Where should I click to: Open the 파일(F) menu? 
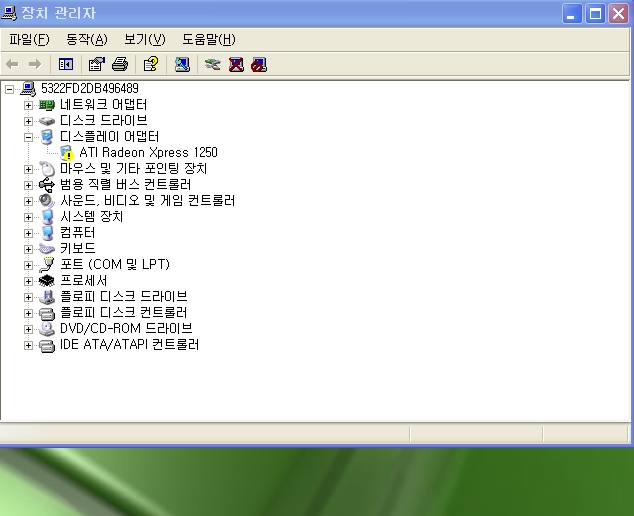pyautogui.click(x=29, y=39)
